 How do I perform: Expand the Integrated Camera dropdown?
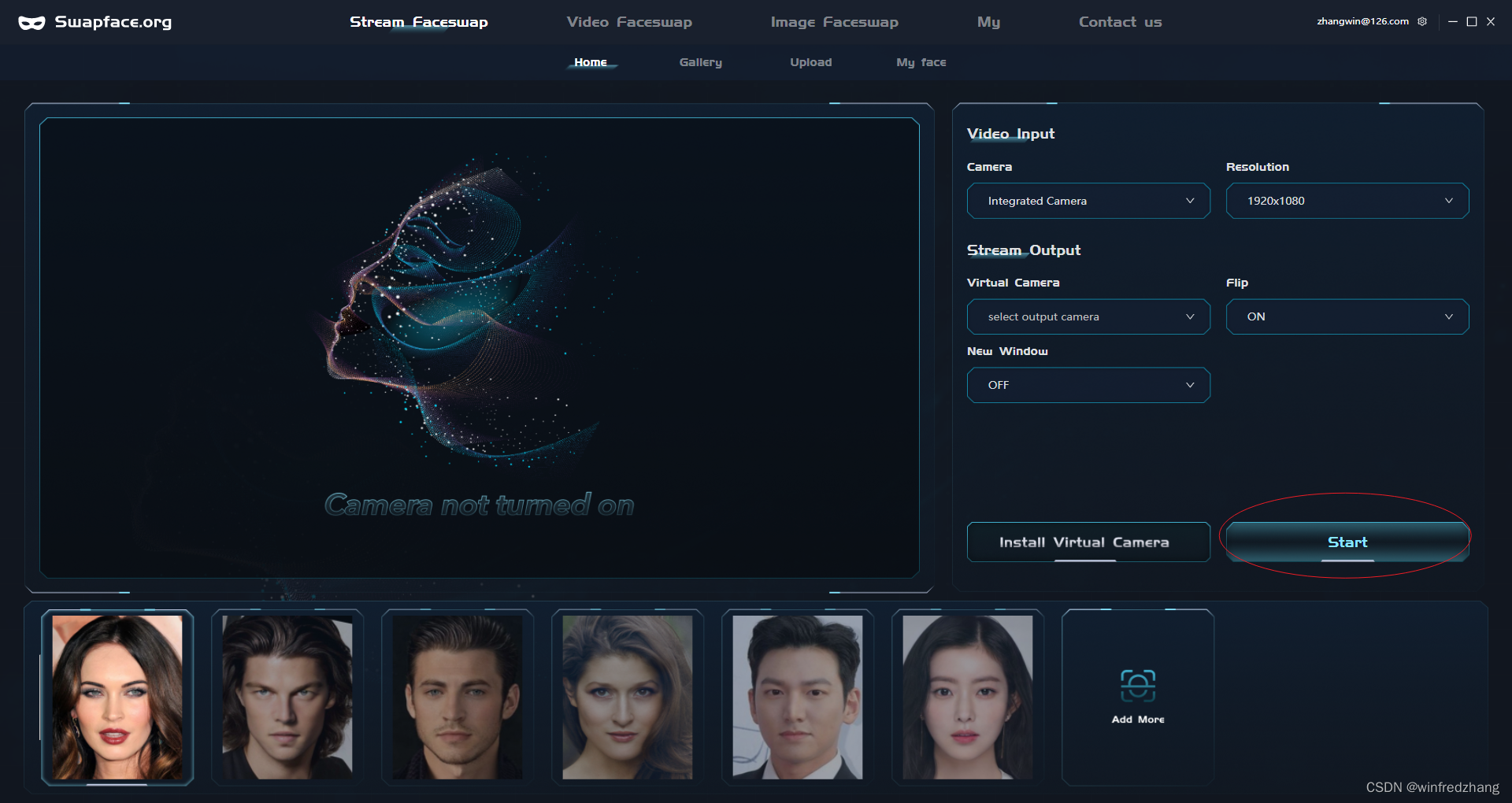[x=1088, y=201]
